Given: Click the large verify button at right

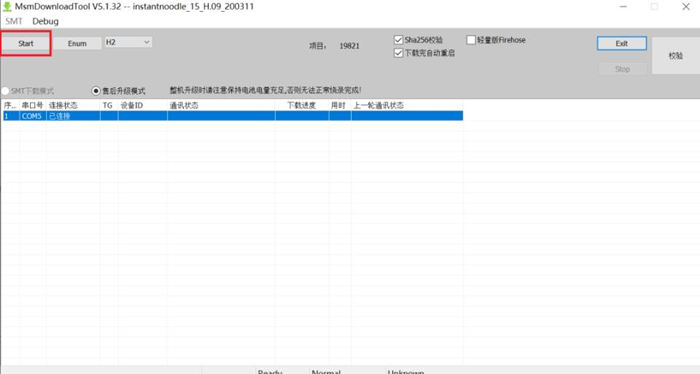Looking at the screenshot, I should click(x=675, y=56).
